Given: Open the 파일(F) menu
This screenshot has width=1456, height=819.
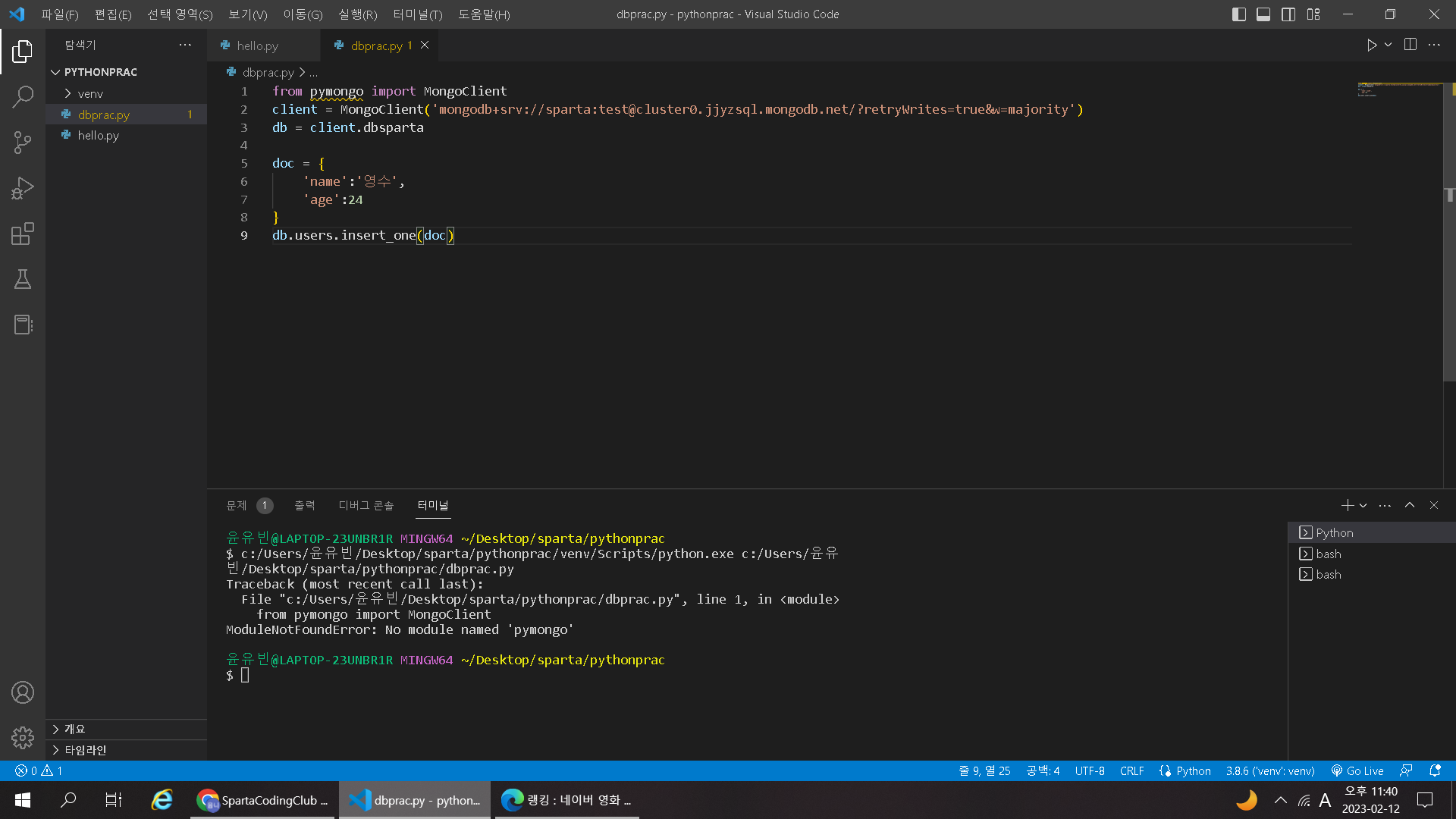Looking at the screenshot, I should click(60, 14).
